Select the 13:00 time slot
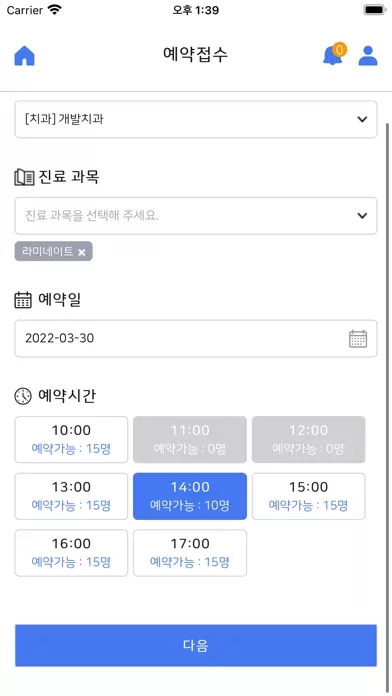This screenshot has width=392, height=696. point(71,496)
